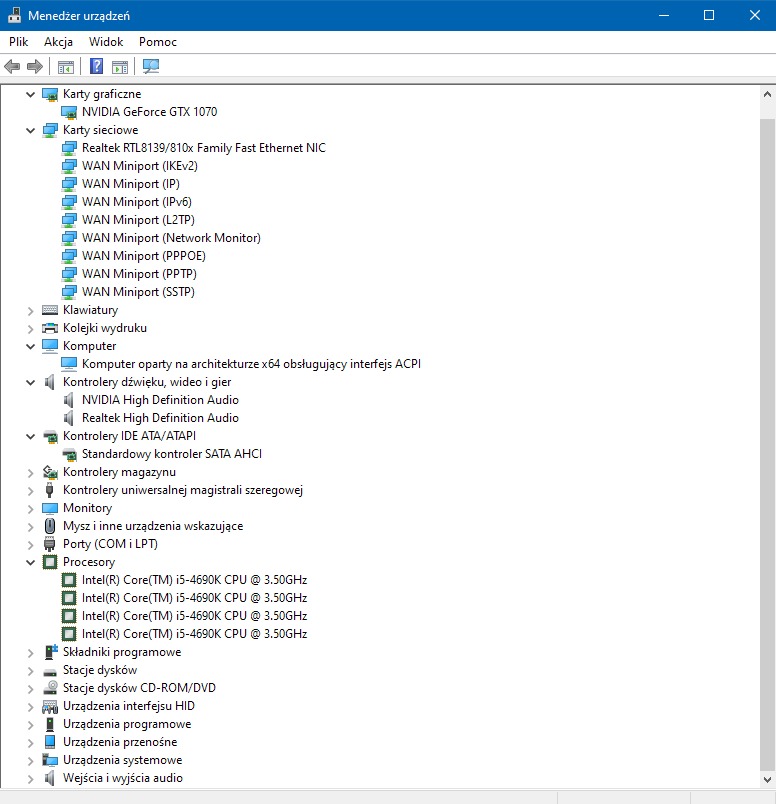This screenshot has width=776, height=804.
Task: Select WAN Miniport (PPPOE)
Action: pyautogui.click(x=144, y=256)
